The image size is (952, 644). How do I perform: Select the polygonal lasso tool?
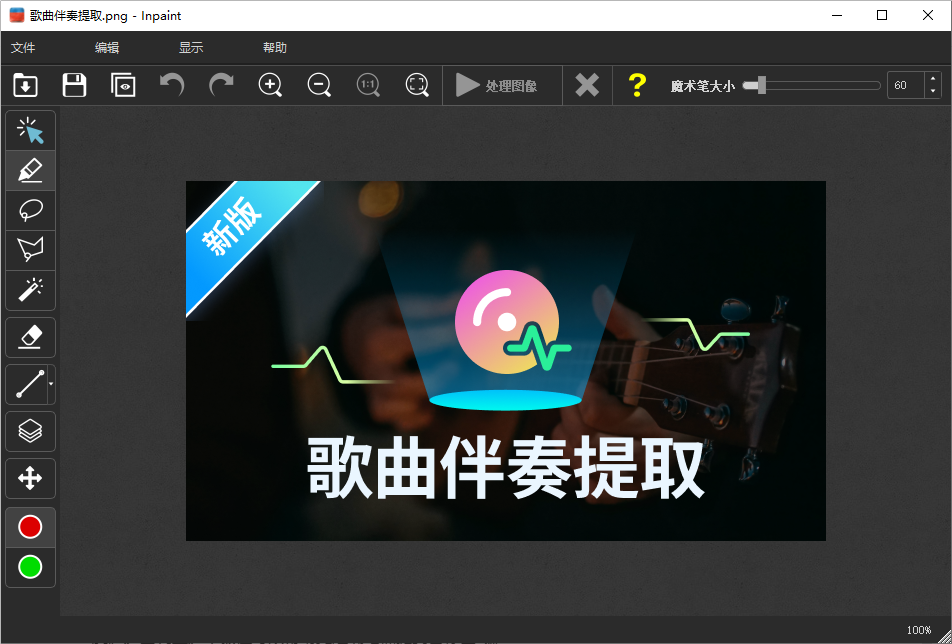(x=30, y=249)
